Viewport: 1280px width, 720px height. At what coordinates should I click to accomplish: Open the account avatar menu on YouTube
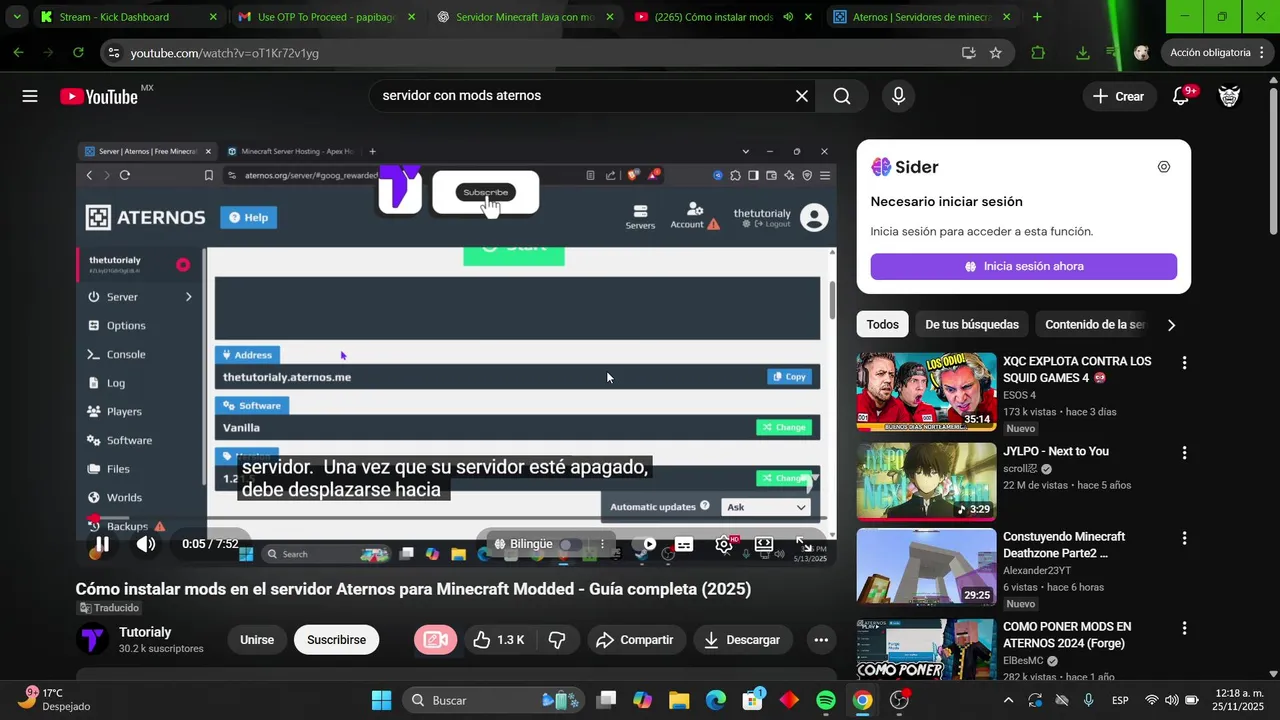1229,96
